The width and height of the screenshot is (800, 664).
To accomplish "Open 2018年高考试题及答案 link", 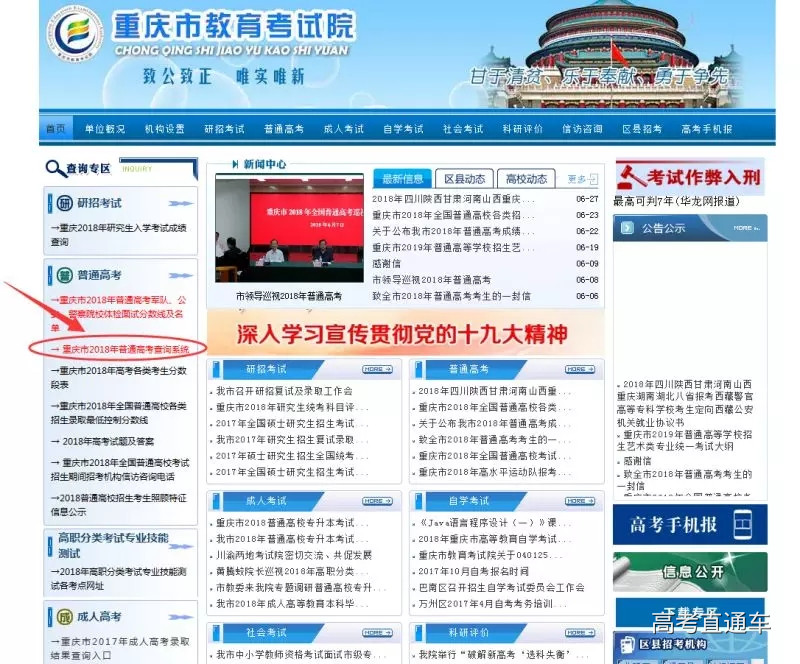I will (x=108, y=441).
